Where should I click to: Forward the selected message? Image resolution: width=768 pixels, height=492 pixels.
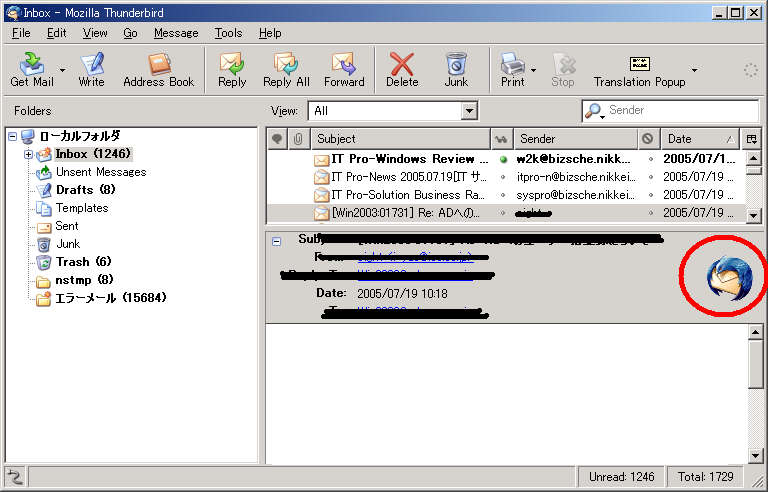(344, 70)
